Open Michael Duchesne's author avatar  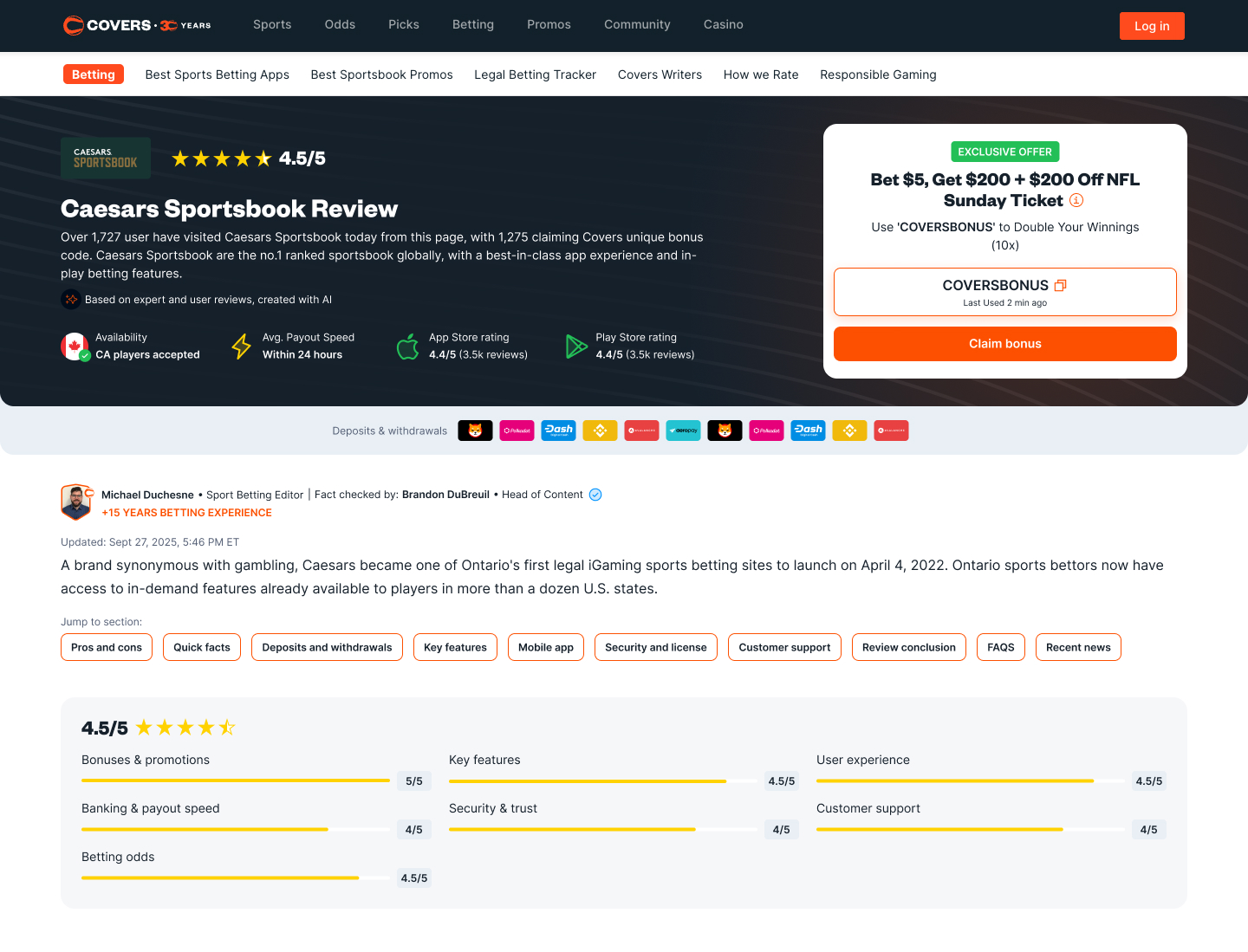(x=77, y=502)
